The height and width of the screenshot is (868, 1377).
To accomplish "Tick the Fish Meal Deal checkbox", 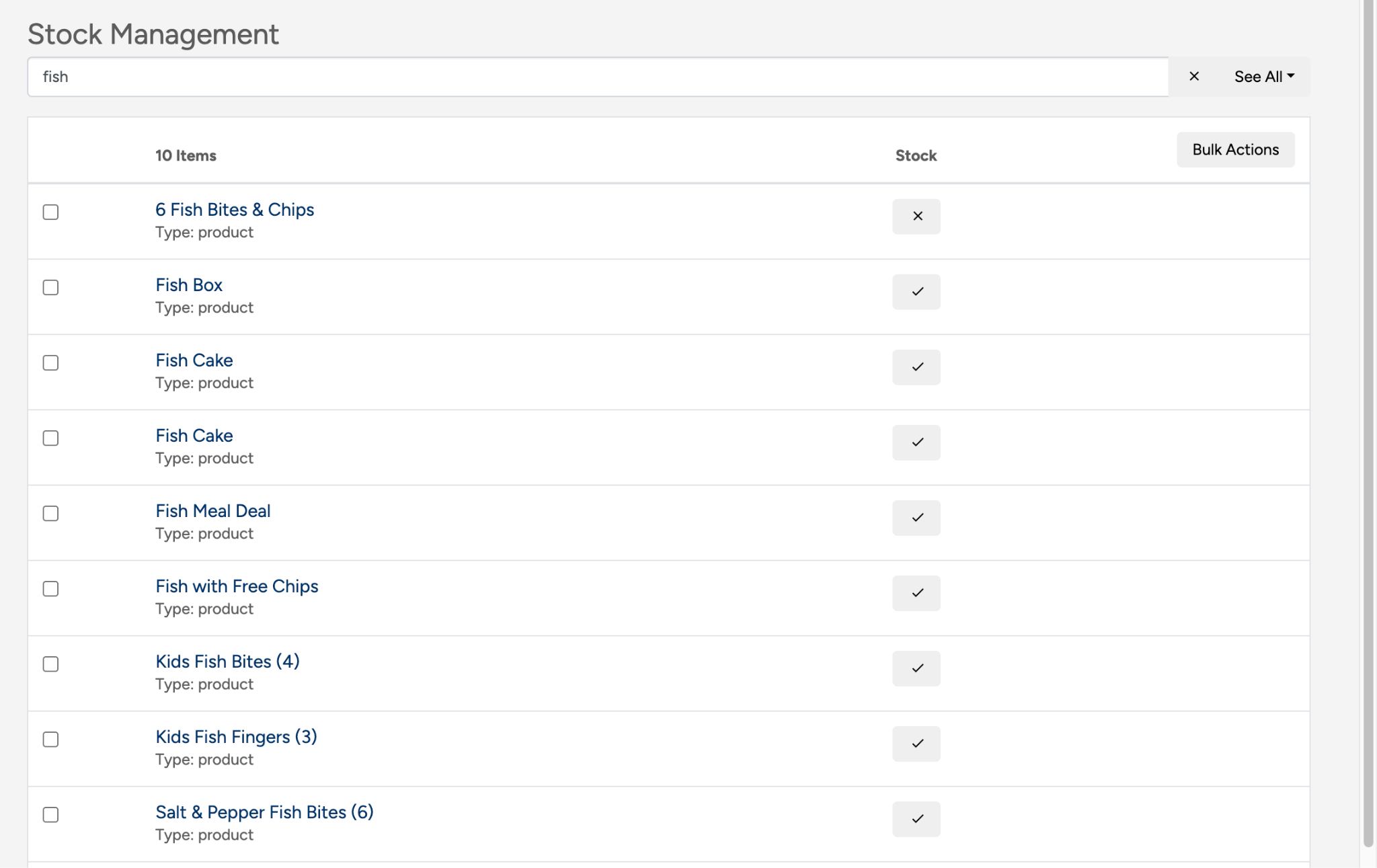I will pyautogui.click(x=50, y=514).
